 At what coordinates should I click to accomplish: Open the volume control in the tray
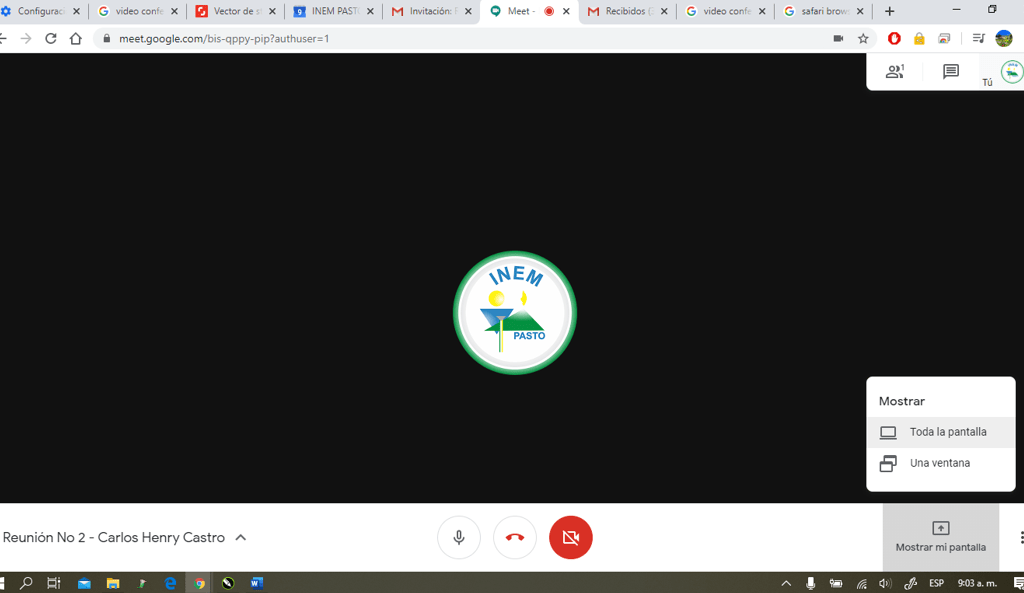point(885,583)
